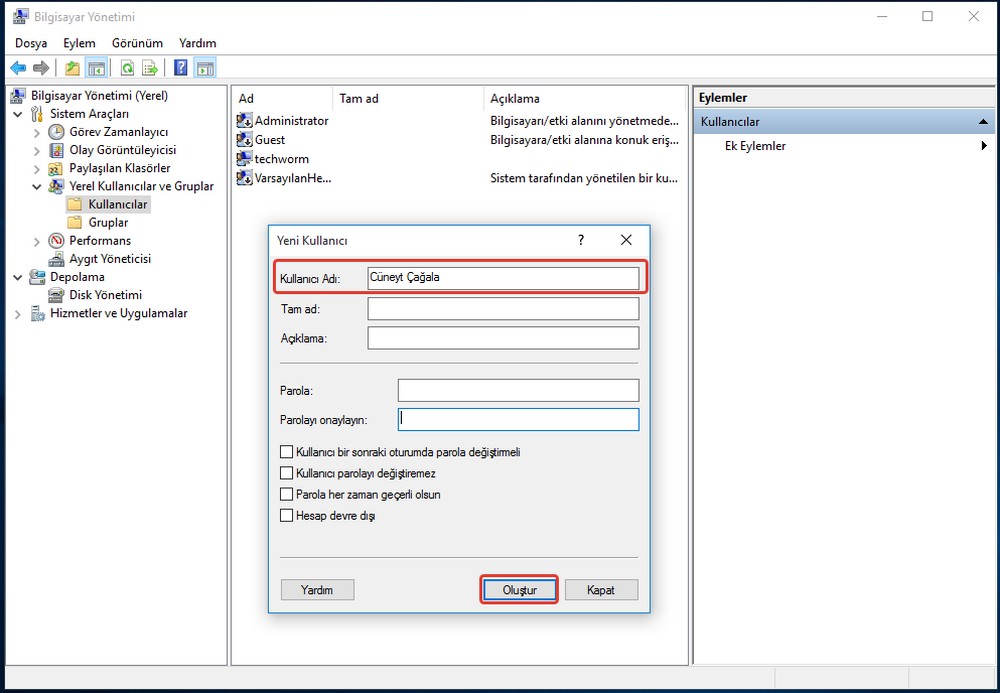Image resolution: width=1000 pixels, height=693 pixels.
Task: Expand the Ek Eylemler submenu arrow
Action: pyautogui.click(x=985, y=146)
